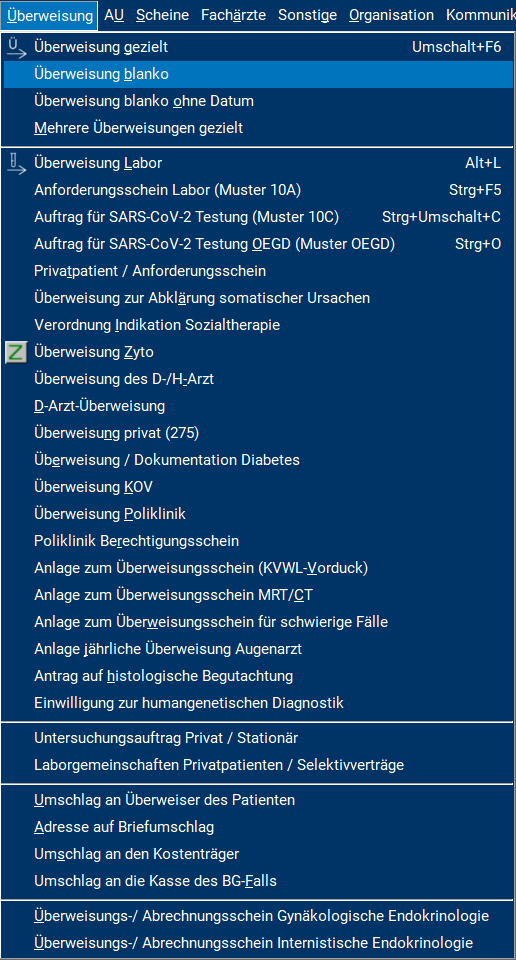Select the Überweisung Labor entry

click(258, 163)
